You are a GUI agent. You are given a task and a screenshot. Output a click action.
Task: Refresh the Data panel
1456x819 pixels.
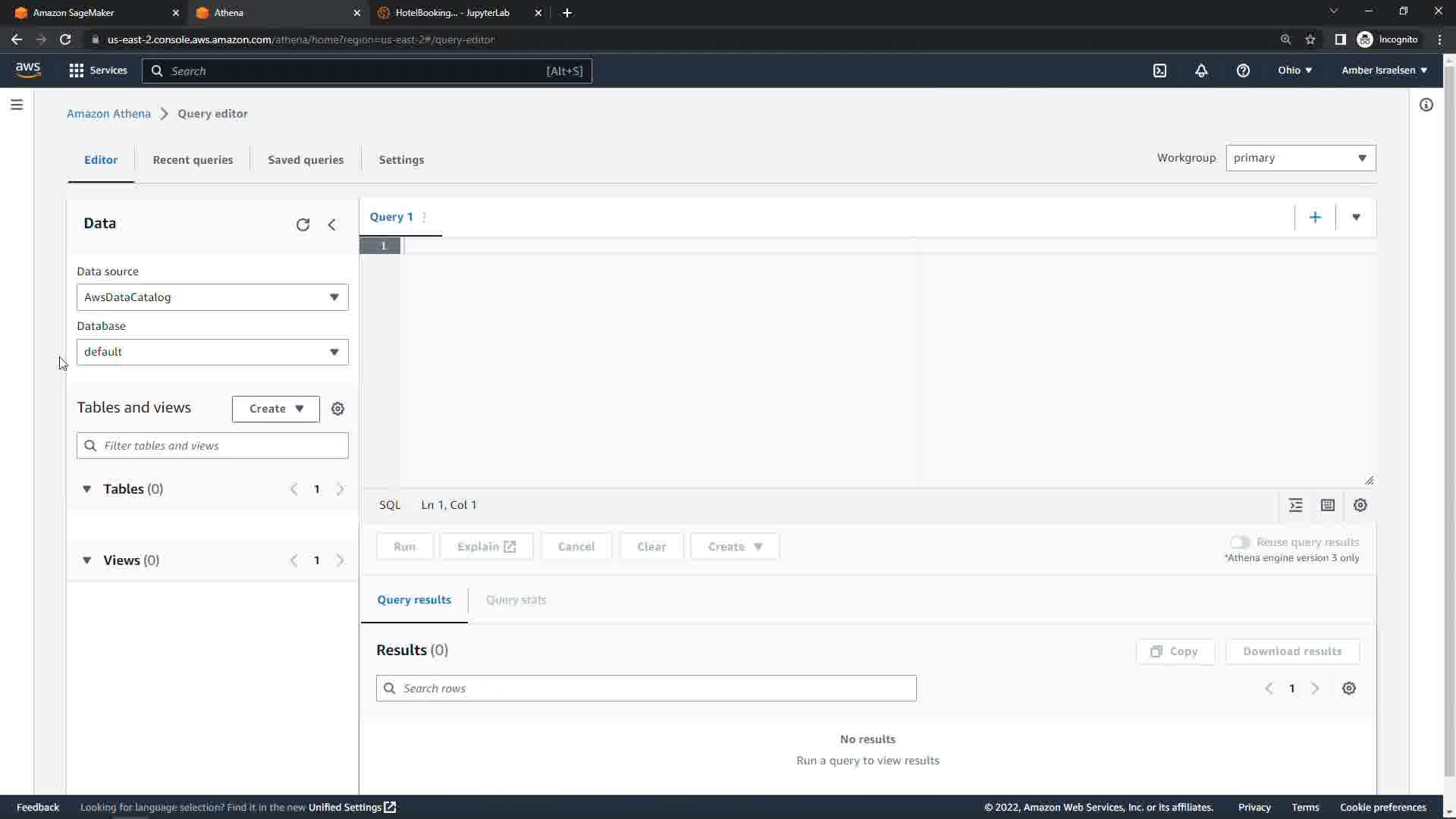[303, 224]
